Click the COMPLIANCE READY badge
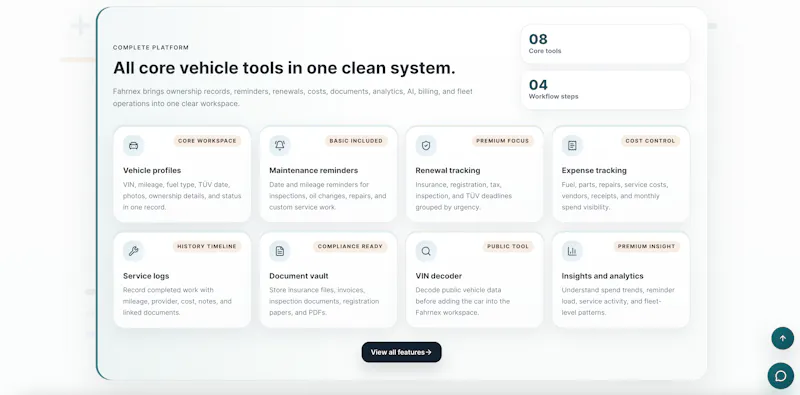Viewport: 800px width, 395px height. point(350,246)
